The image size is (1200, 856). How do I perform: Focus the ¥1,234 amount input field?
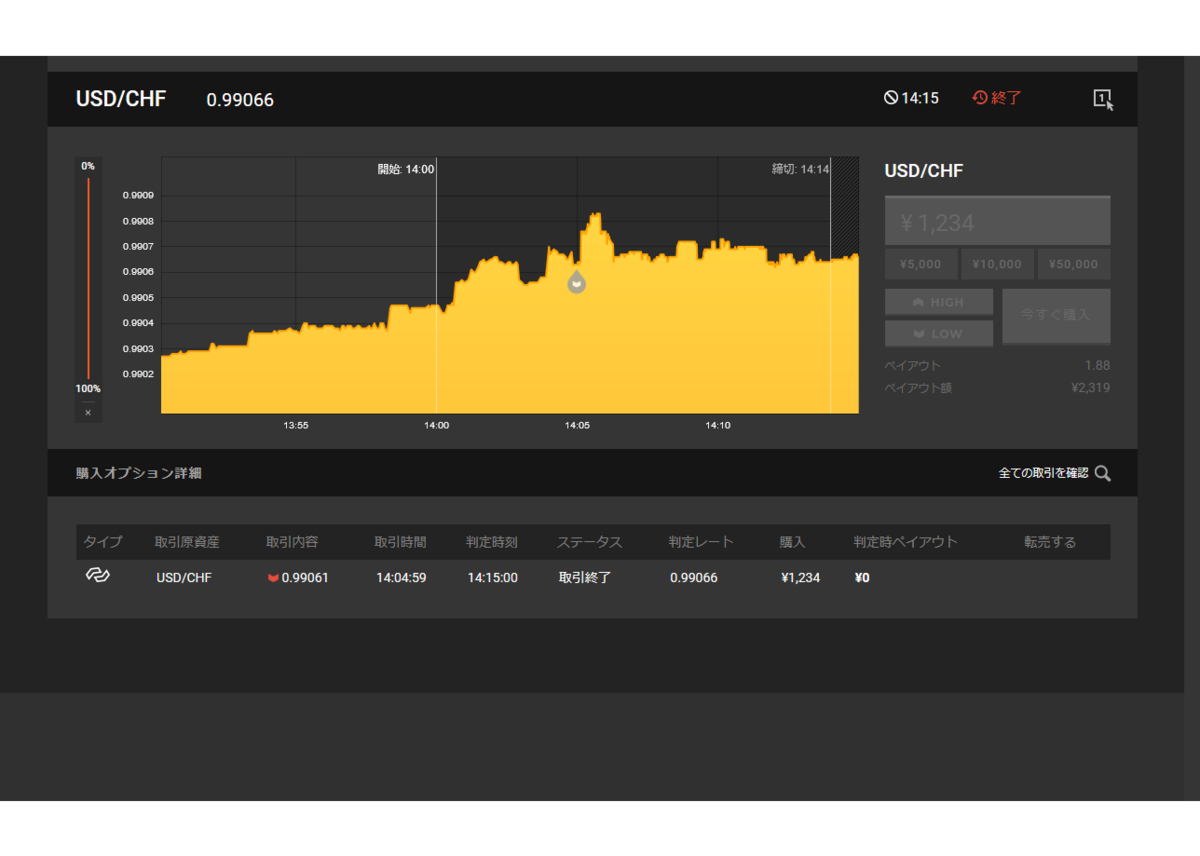click(x=997, y=221)
